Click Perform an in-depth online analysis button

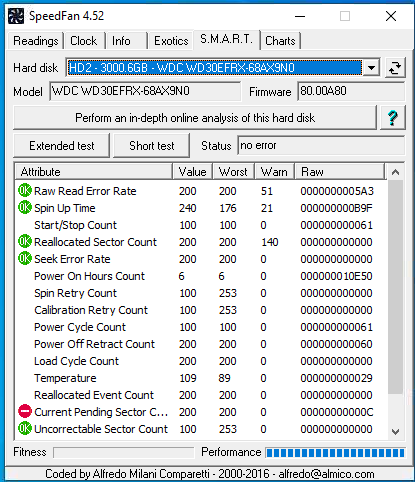(x=195, y=118)
